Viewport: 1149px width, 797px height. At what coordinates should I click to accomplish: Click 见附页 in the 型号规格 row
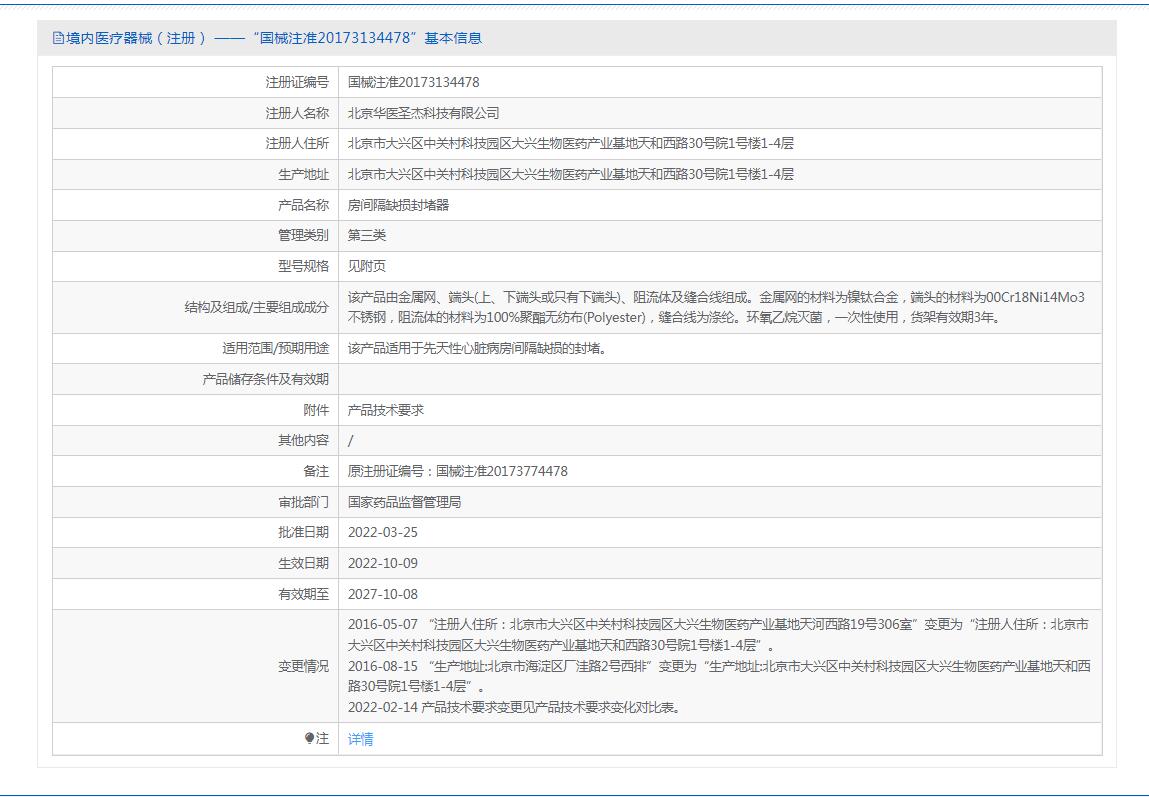[x=367, y=266]
